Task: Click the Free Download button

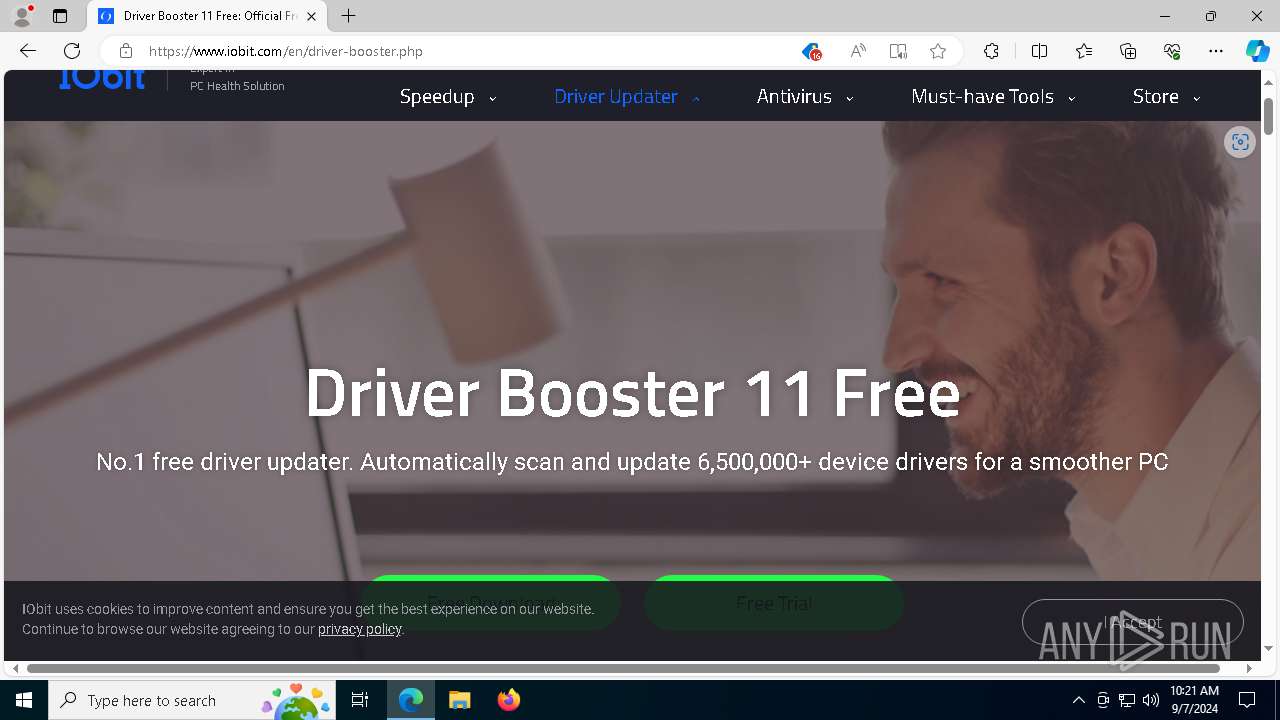Action: 490,603
